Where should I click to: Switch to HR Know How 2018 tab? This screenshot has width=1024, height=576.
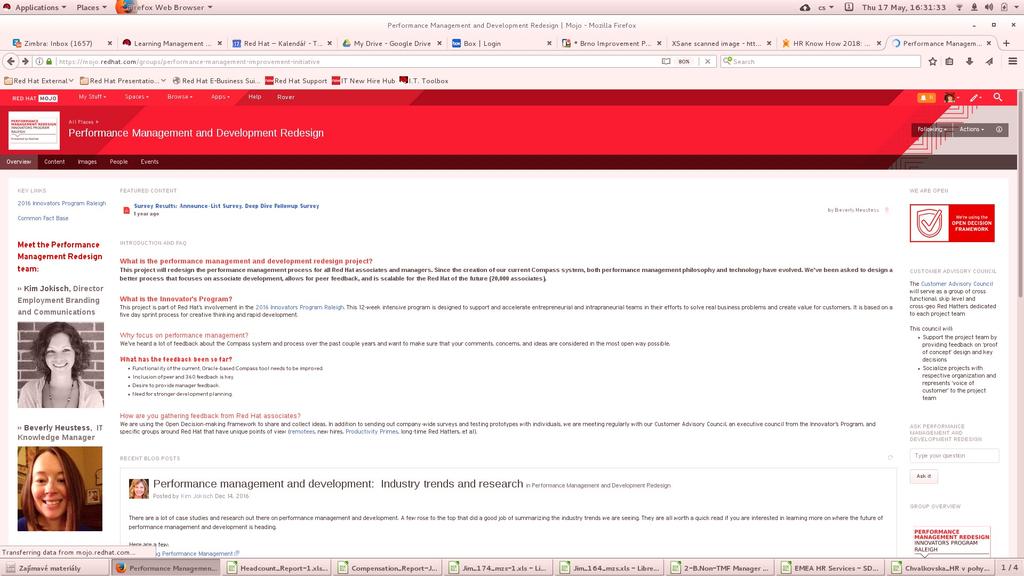point(829,43)
